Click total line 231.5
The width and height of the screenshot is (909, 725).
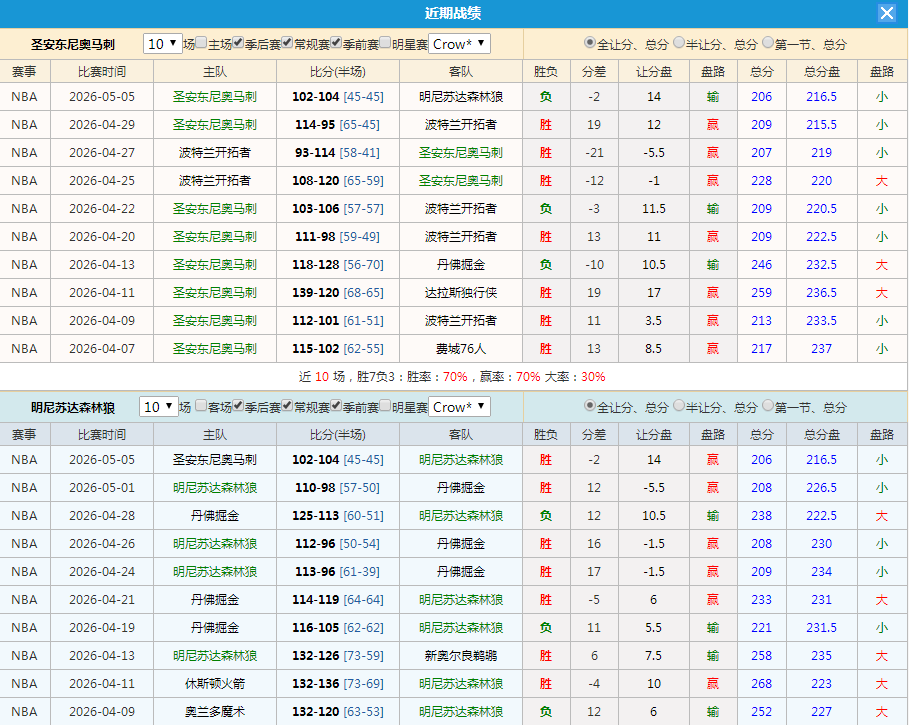click(x=821, y=628)
